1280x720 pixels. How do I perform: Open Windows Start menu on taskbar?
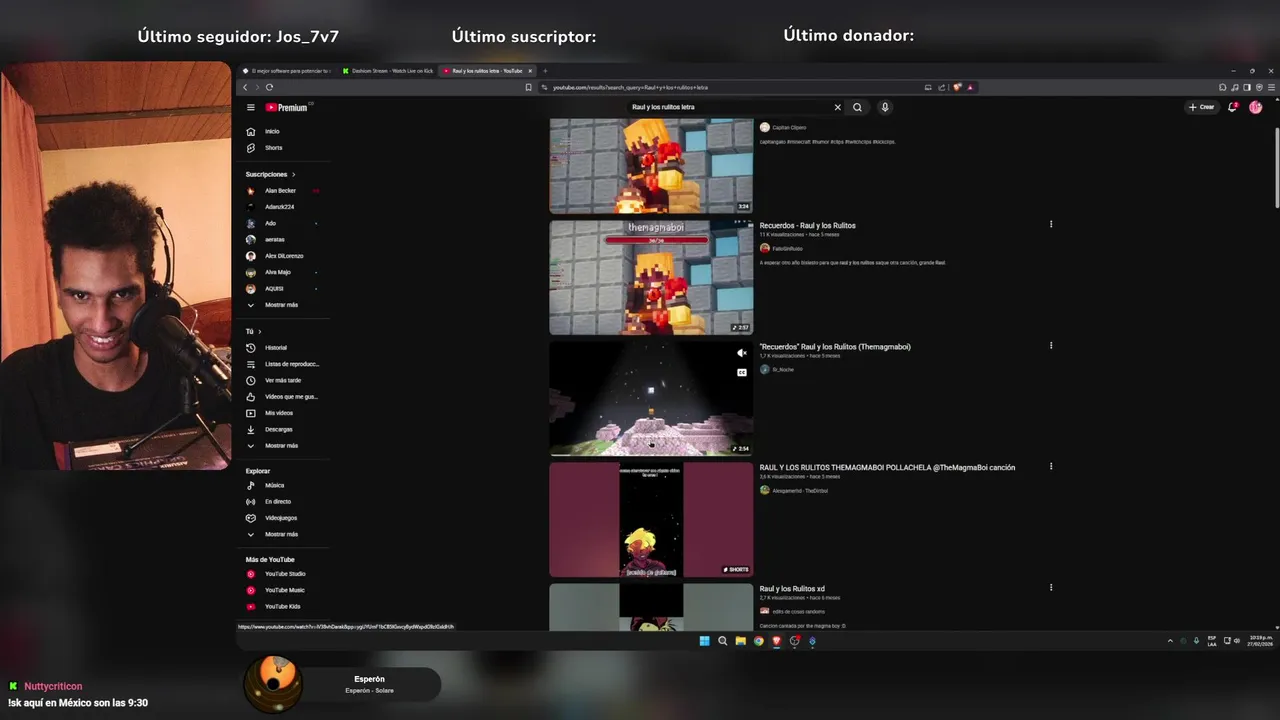tap(704, 641)
